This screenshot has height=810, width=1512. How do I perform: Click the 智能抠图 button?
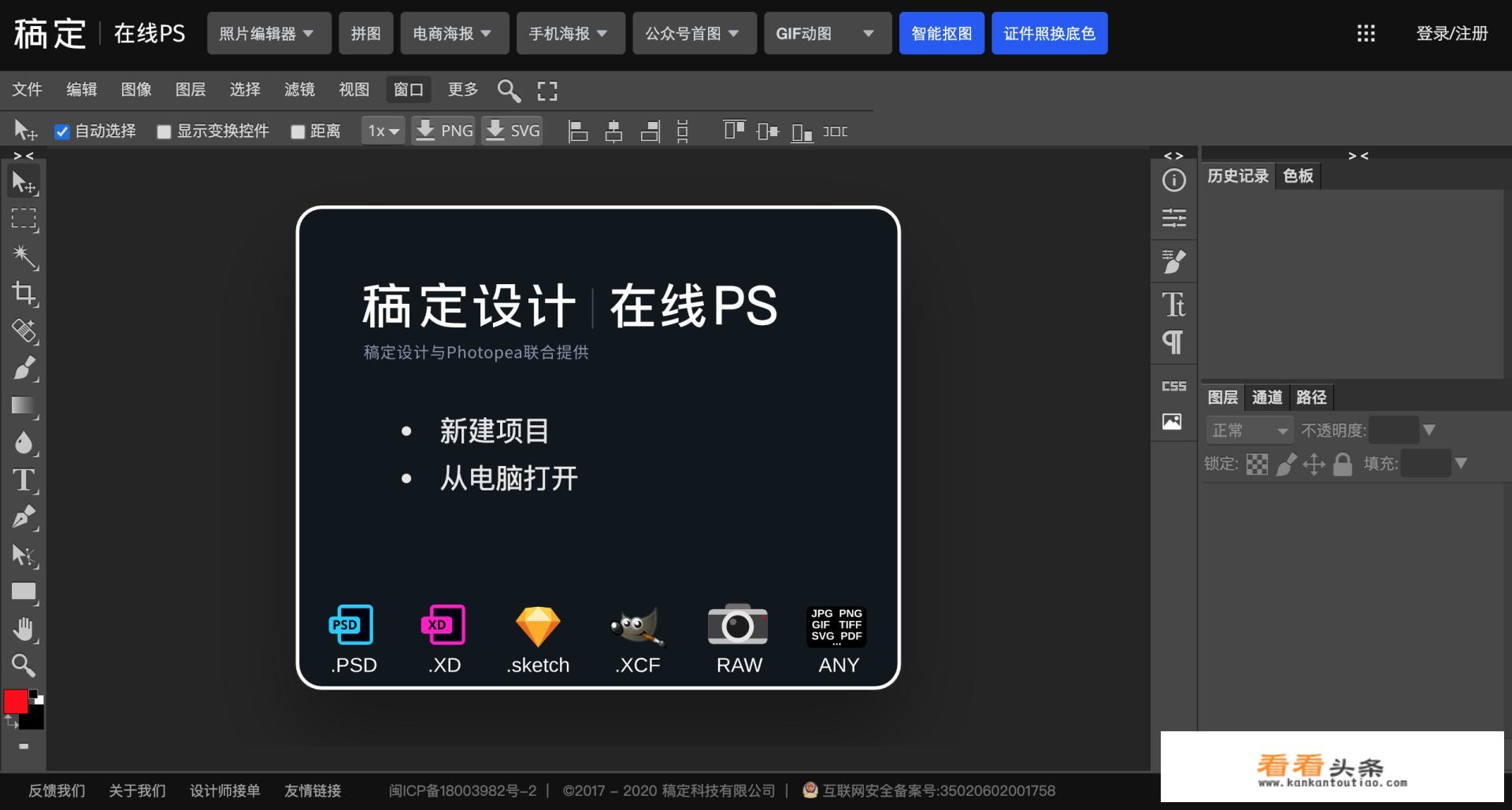point(942,33)
